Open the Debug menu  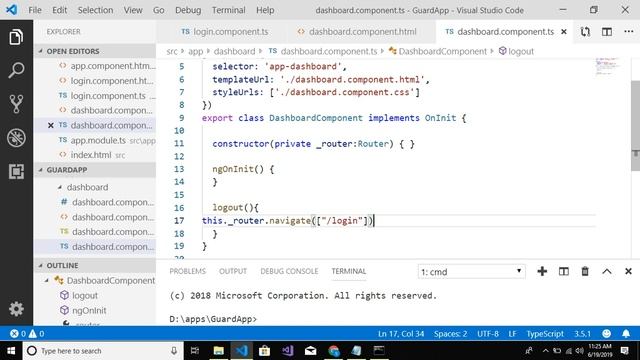[188, 10]
